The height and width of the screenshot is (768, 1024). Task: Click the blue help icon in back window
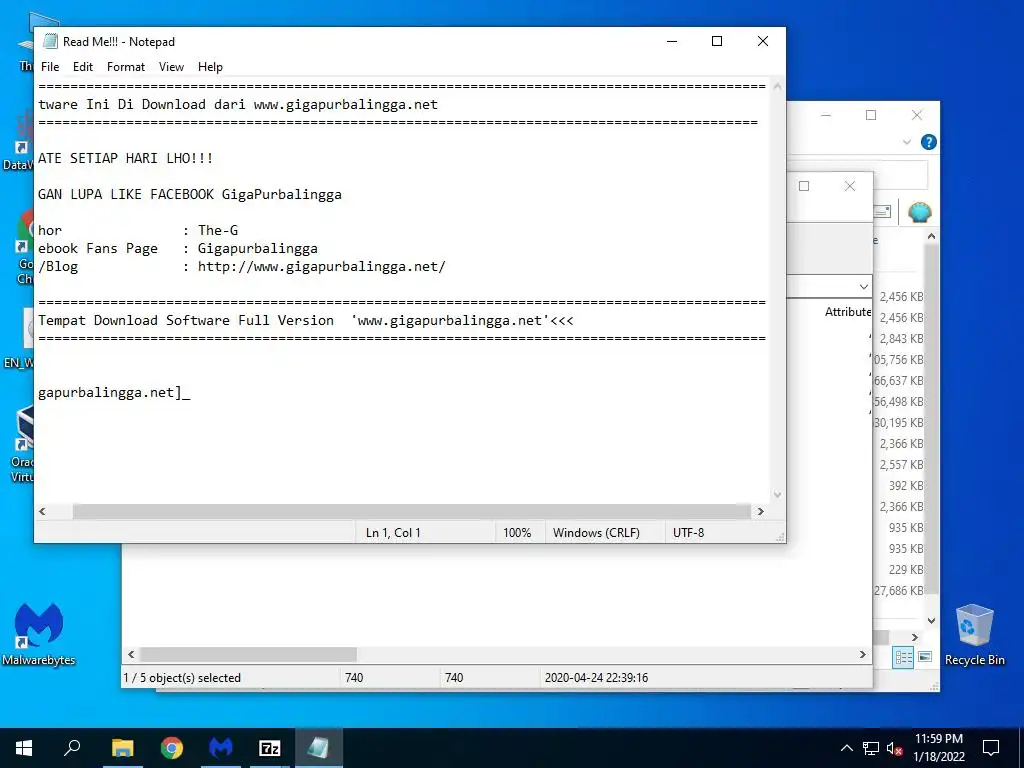click(x=928, y=142)
